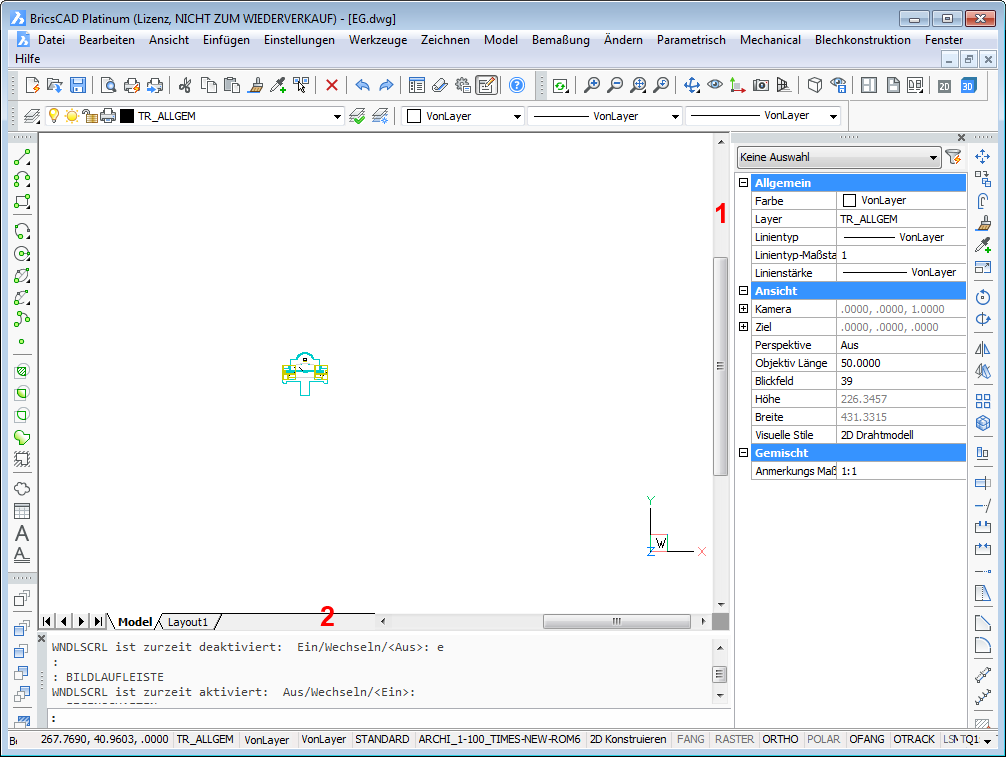
Task: Toggle RASTER grid in status bar
Action: coord(734,740)
